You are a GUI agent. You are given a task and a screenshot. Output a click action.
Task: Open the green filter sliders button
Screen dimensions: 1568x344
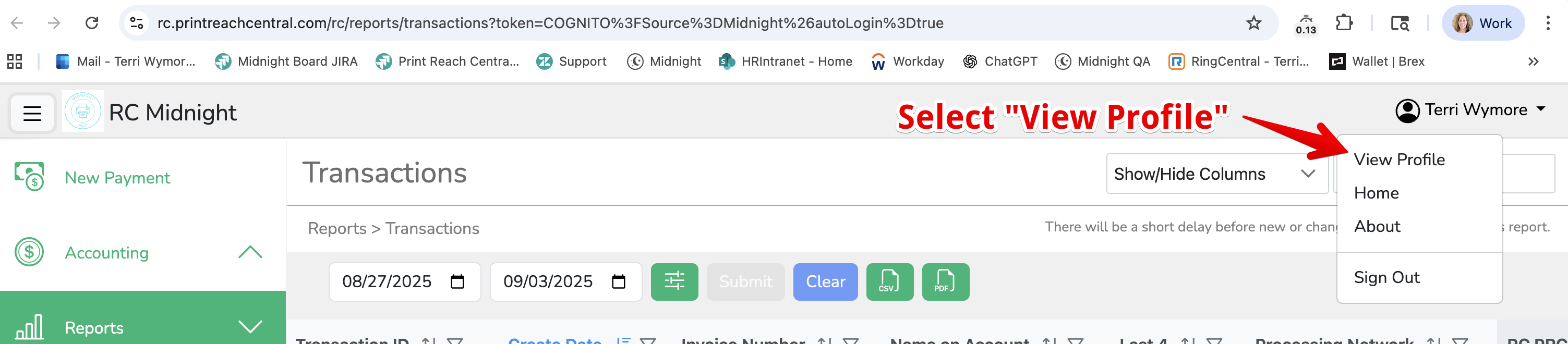point(674,281)
